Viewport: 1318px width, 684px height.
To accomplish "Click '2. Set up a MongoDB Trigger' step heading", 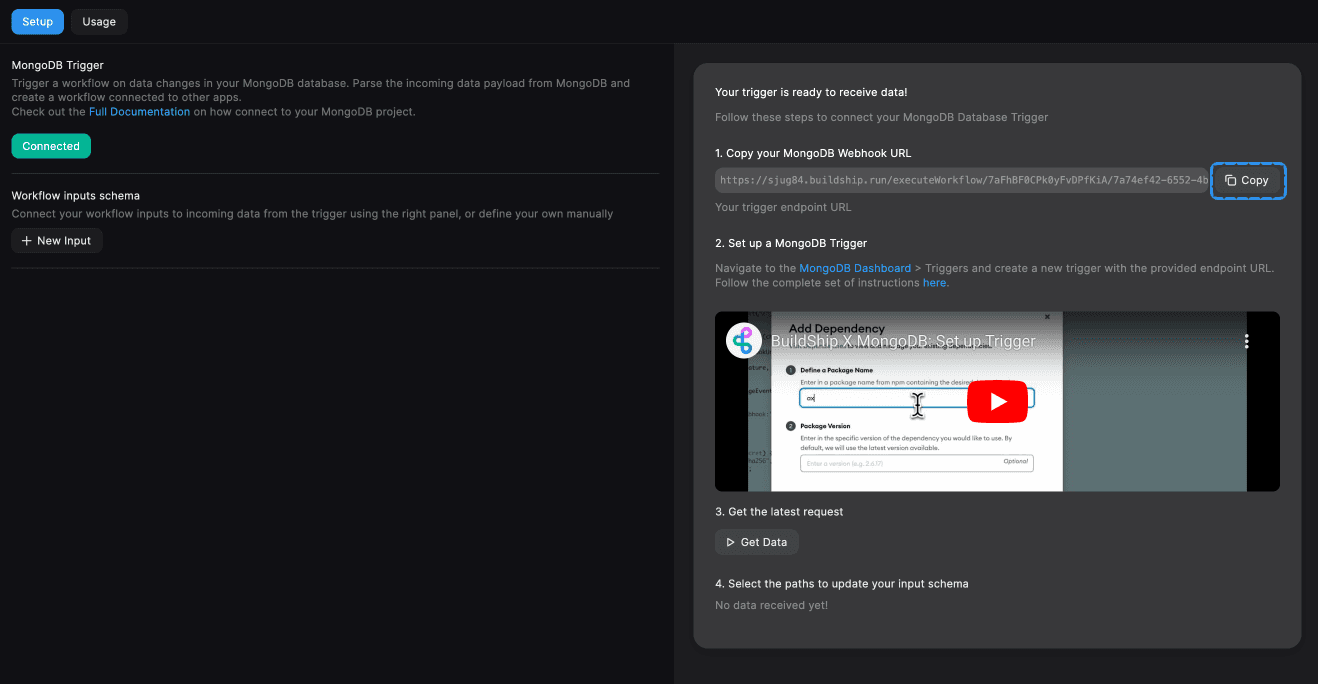I will tap(791, 243).
